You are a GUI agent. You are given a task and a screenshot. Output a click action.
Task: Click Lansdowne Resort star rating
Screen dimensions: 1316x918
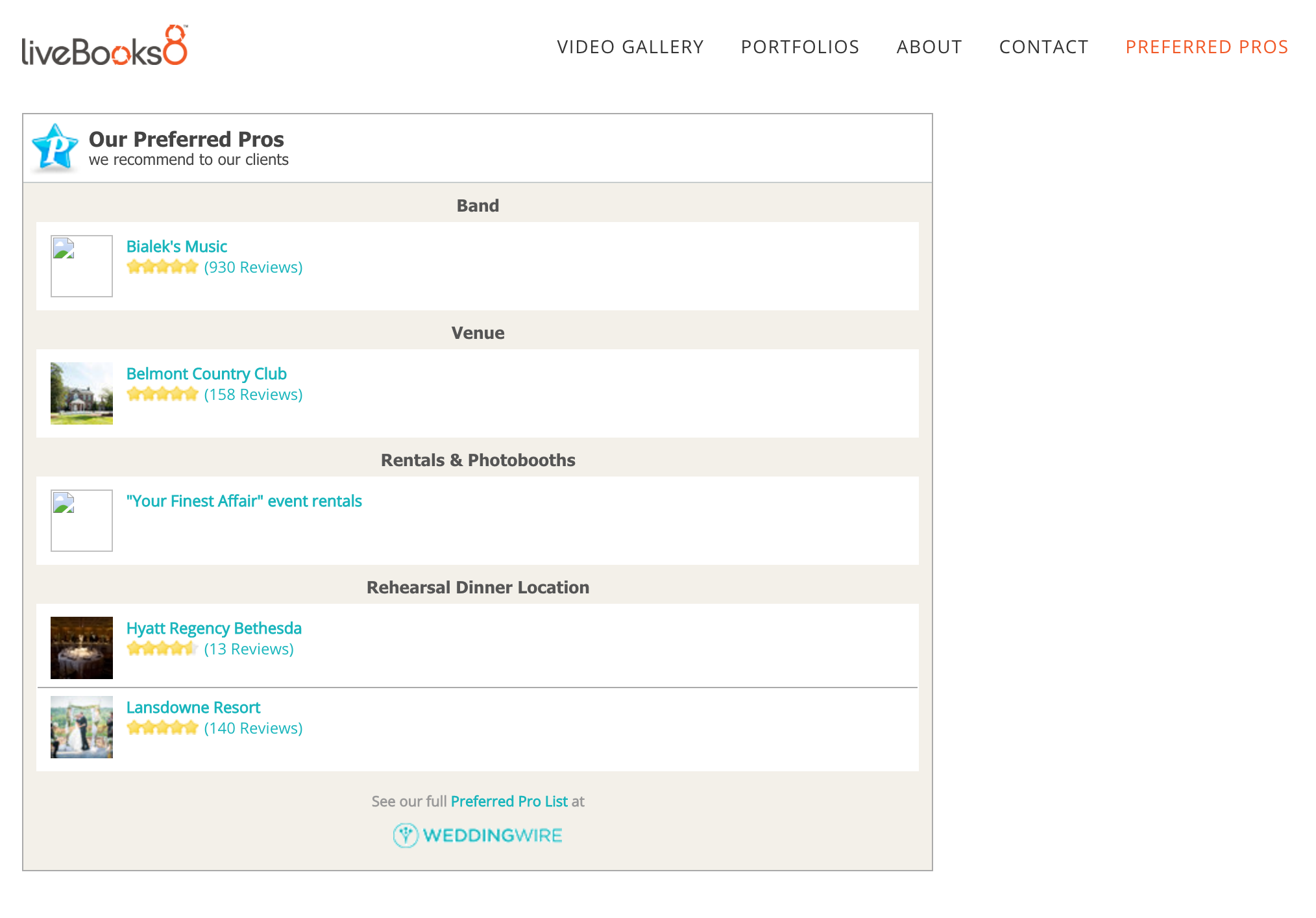(x=162, y=728)
